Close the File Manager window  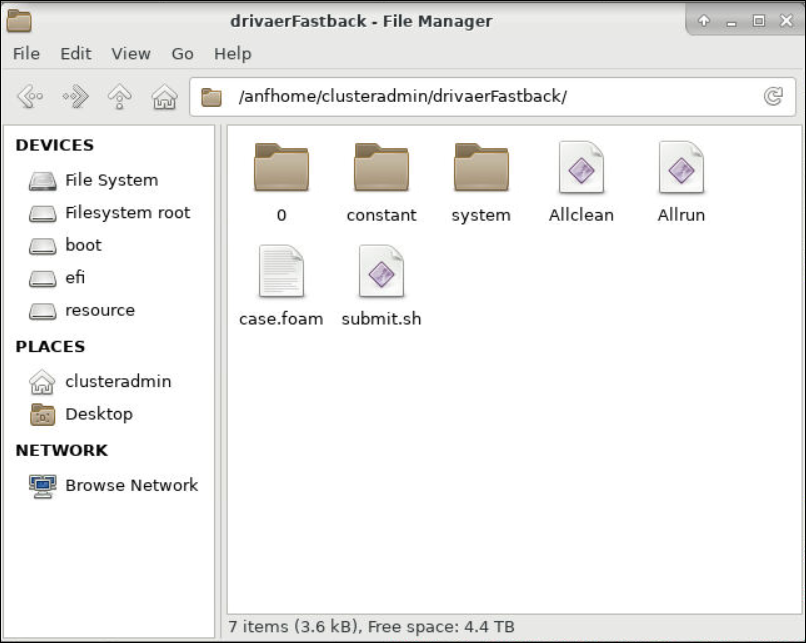coord(786,21)
